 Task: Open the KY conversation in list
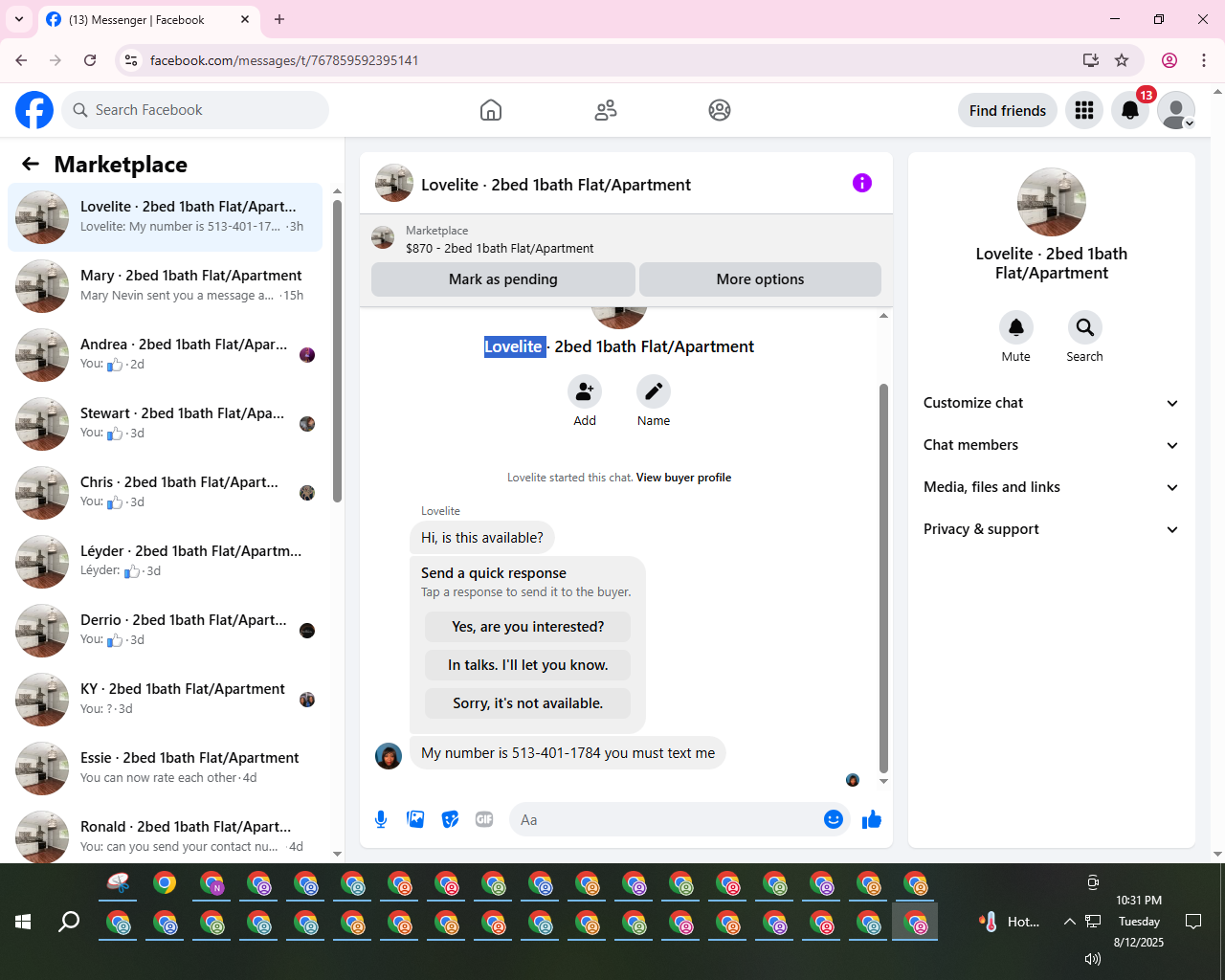pos(166,700)
